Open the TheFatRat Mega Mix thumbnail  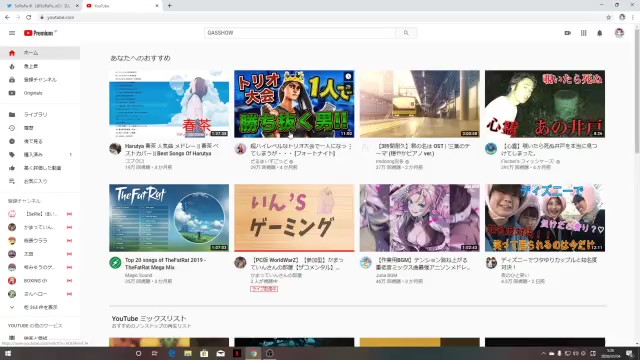[169, 218]
